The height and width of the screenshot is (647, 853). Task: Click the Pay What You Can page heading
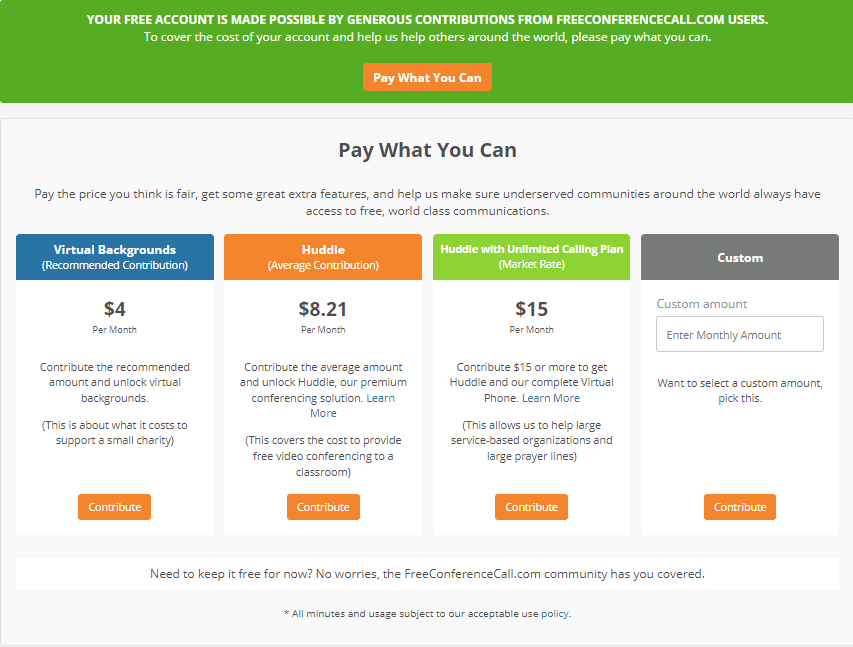pos(427,150)
